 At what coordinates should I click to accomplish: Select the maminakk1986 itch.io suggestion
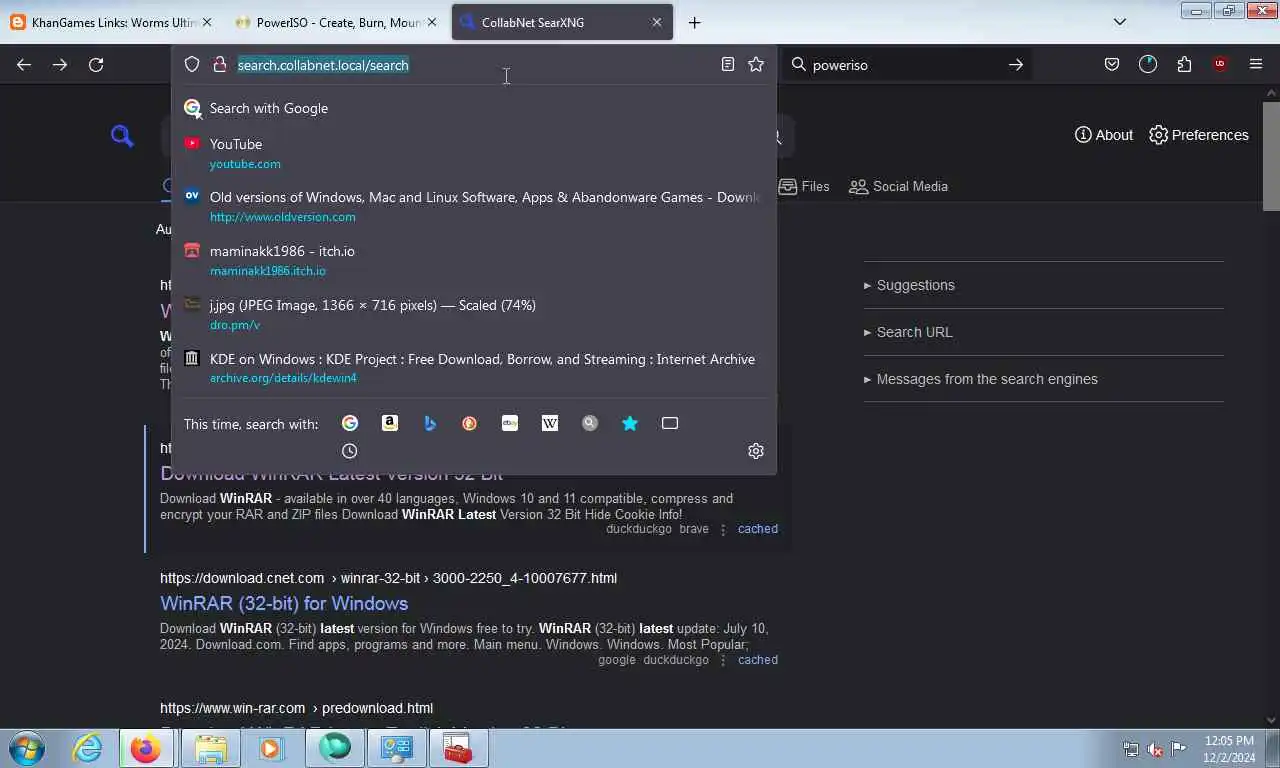(474, 260)
